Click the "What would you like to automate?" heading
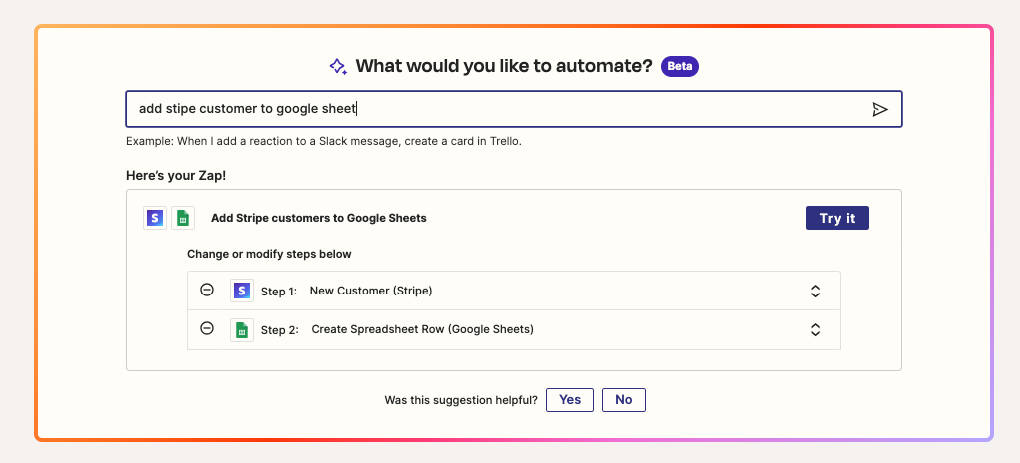 pyautogui.click(x=504, y=67)
